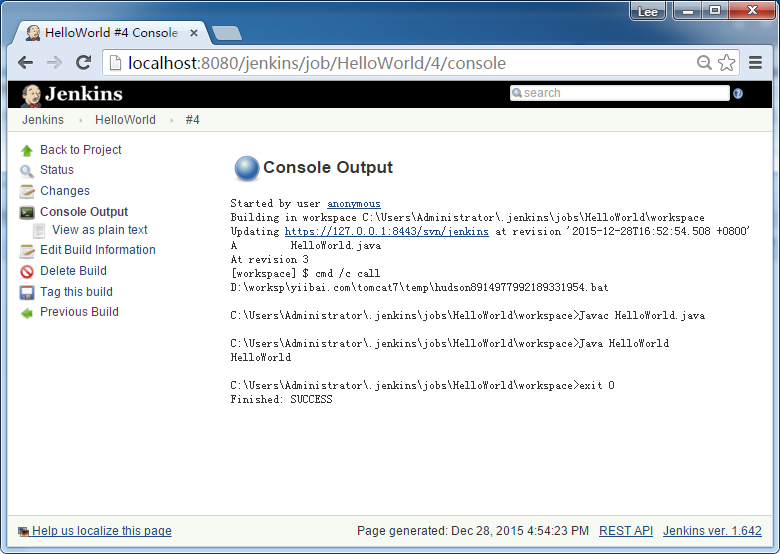Click the Back to Project green arrow icon
The image size is (780, 554).
click(x=27, y=150)
